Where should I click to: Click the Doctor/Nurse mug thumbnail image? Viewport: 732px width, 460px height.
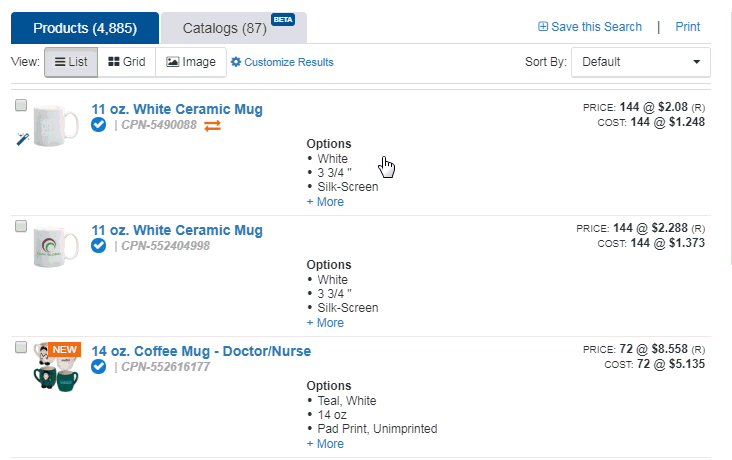pos(56,367)
